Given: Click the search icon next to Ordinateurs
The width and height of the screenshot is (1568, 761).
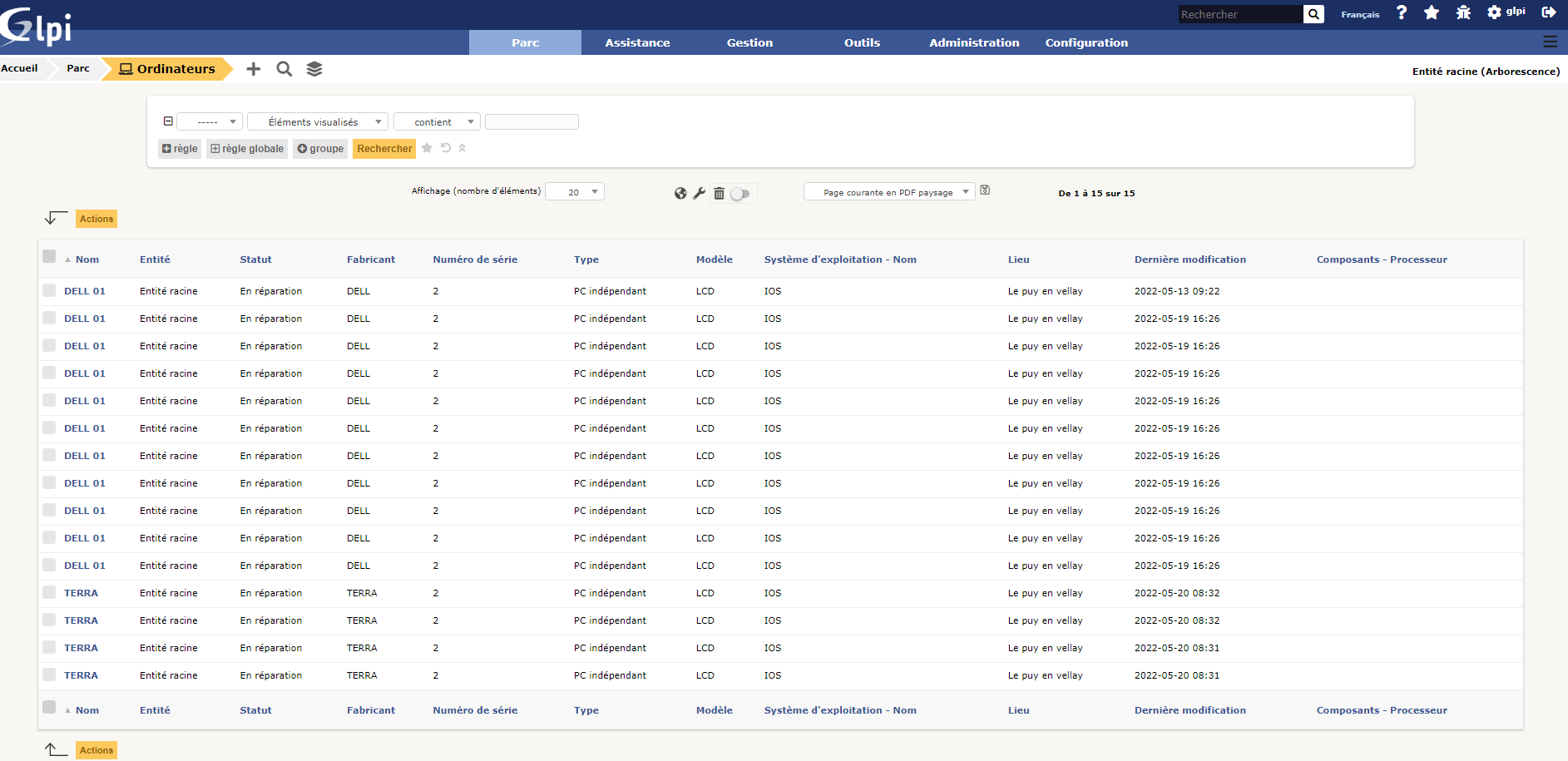Looking at the screenshot, I should 284,69.
